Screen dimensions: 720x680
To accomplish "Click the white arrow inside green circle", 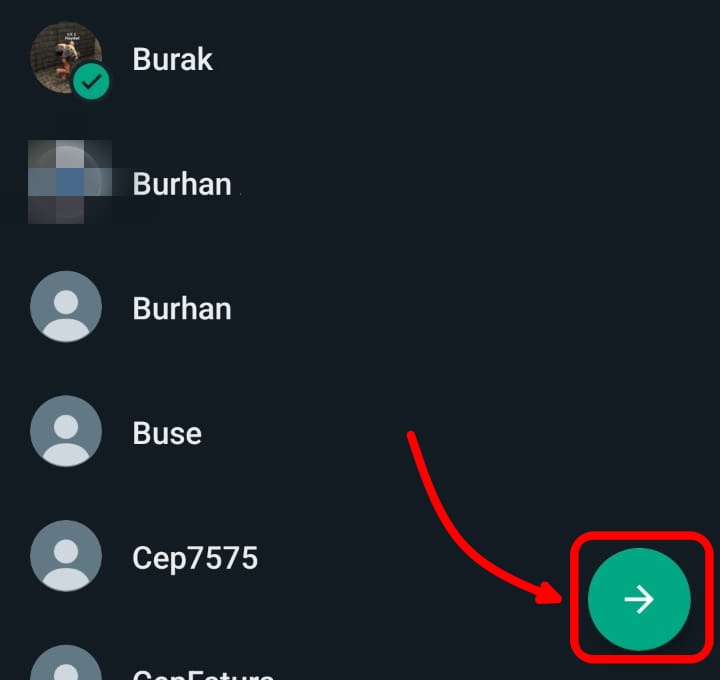I will coord(639,599).
